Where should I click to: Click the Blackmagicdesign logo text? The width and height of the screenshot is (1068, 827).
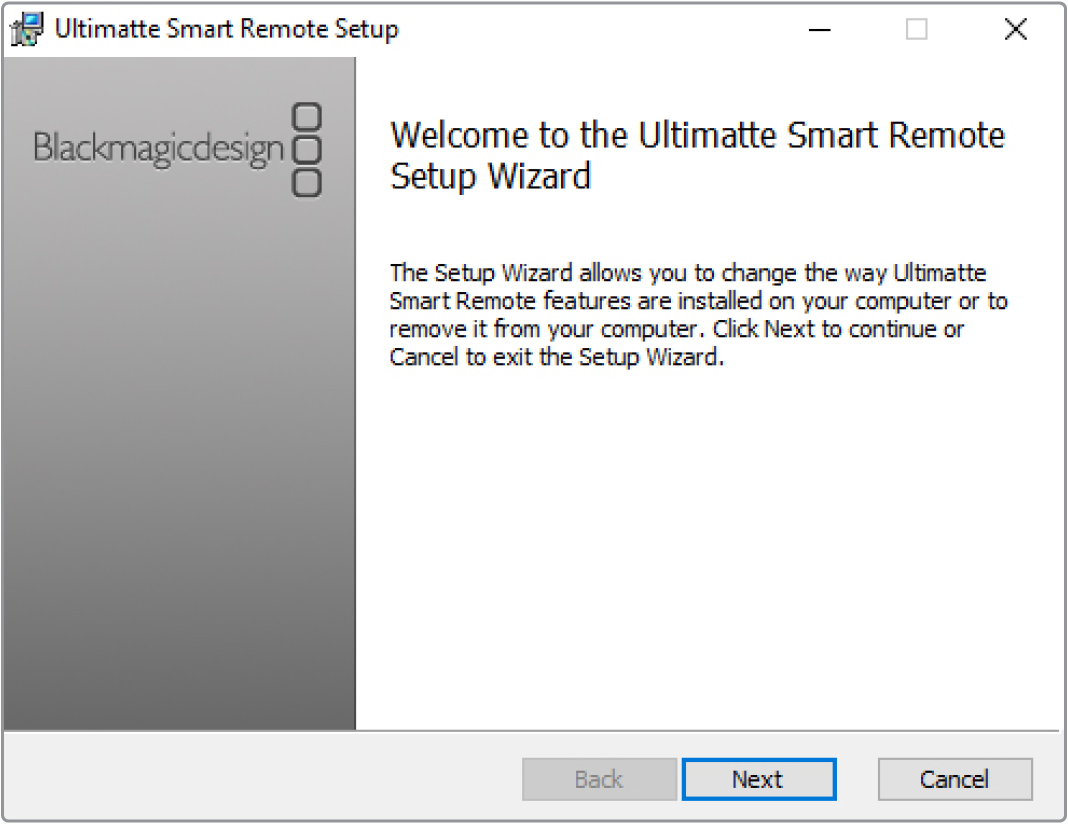pos(159,148)
